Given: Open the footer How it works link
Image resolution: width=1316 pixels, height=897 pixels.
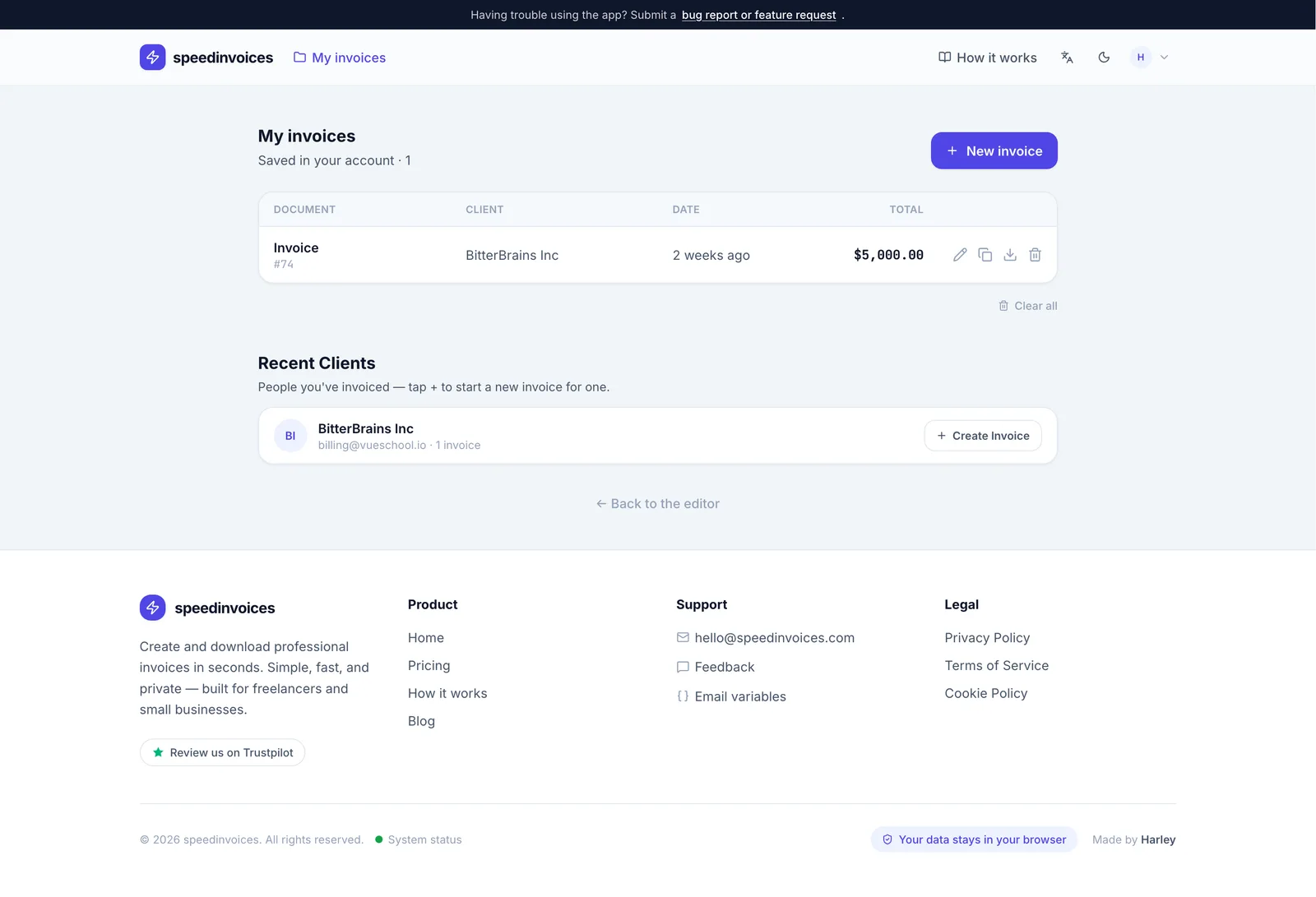Looking at the screenshot, I should coord(447,694).
